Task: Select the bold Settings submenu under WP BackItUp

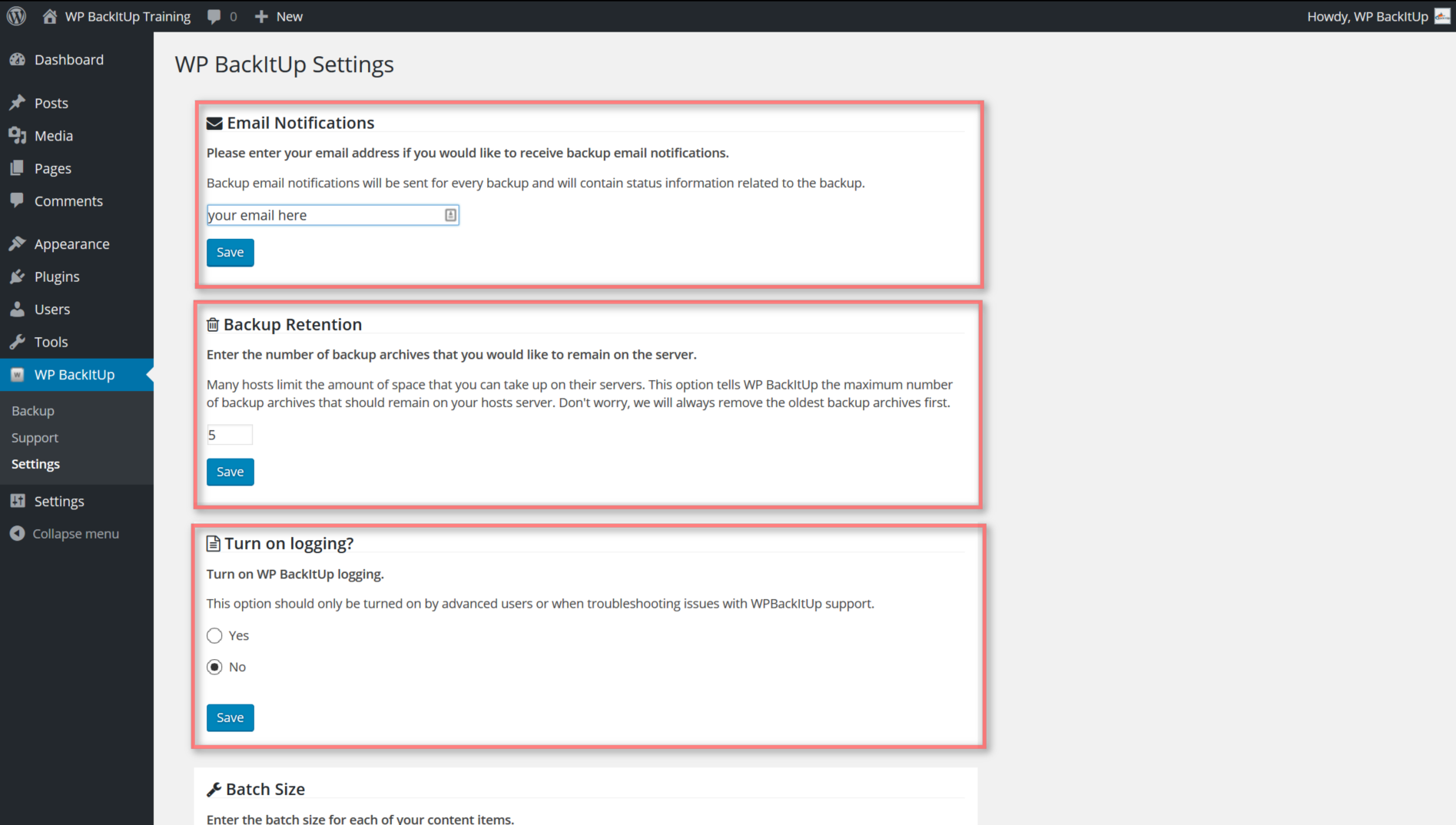Action: pos(35,464)
